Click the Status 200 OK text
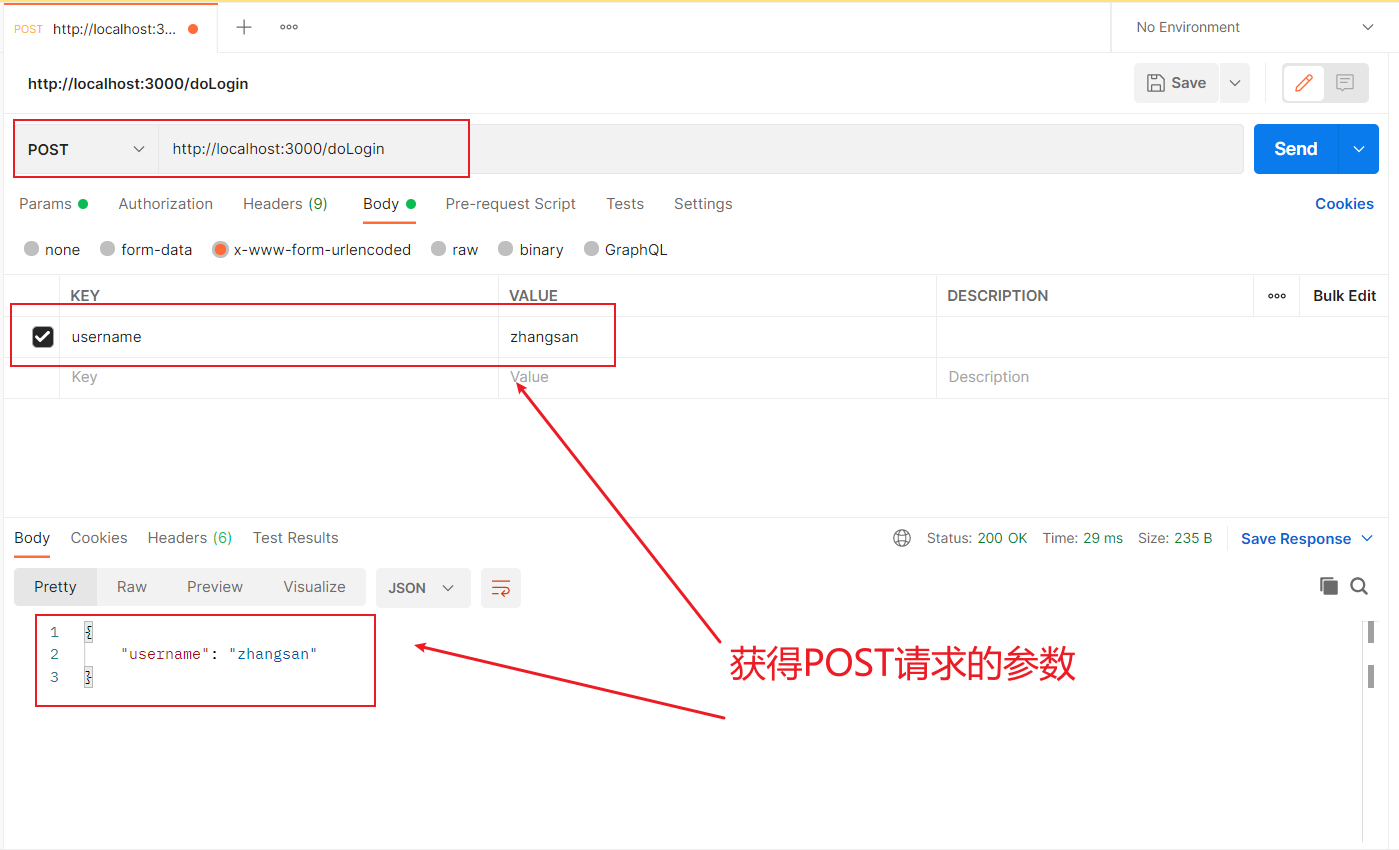Viewport: 1399px width, 850px height. [x=977, y=538]
